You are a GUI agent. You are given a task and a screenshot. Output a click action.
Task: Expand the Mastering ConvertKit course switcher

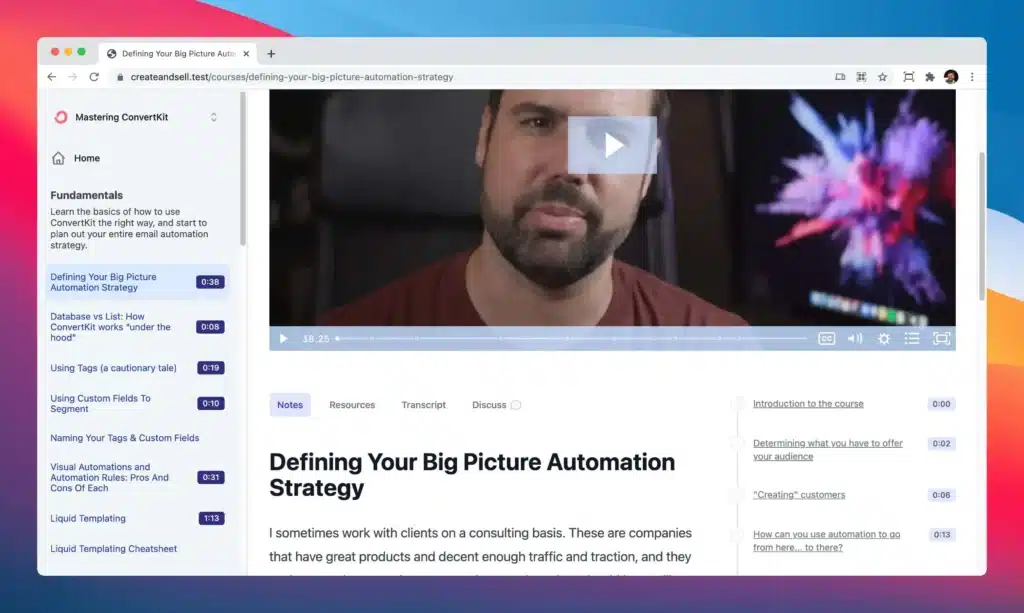click(x=213, y=117)
